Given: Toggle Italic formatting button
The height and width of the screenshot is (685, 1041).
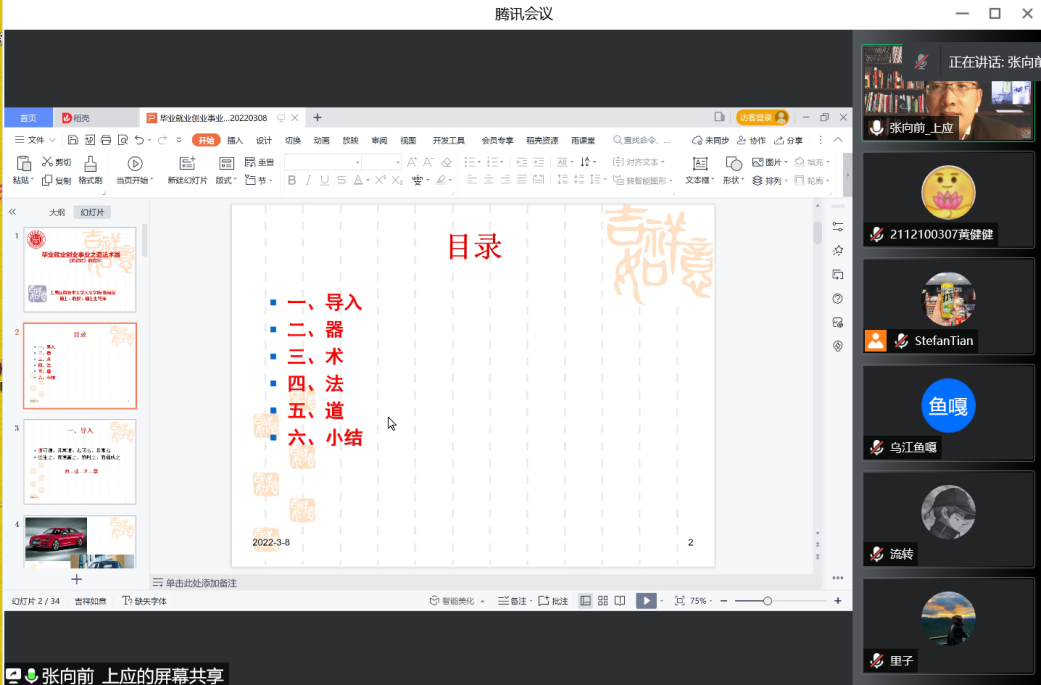Looking at the screenshot, I should point(308,181).
